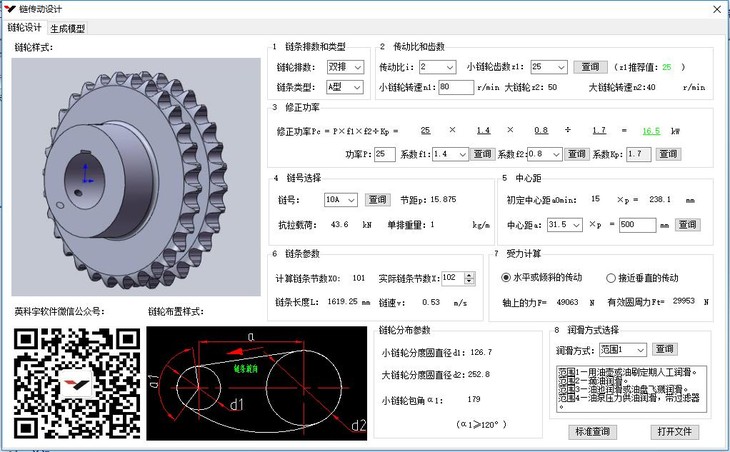Click the 功率P input field
Viewport: 730px width, 452px height.
tap(385, 154)
